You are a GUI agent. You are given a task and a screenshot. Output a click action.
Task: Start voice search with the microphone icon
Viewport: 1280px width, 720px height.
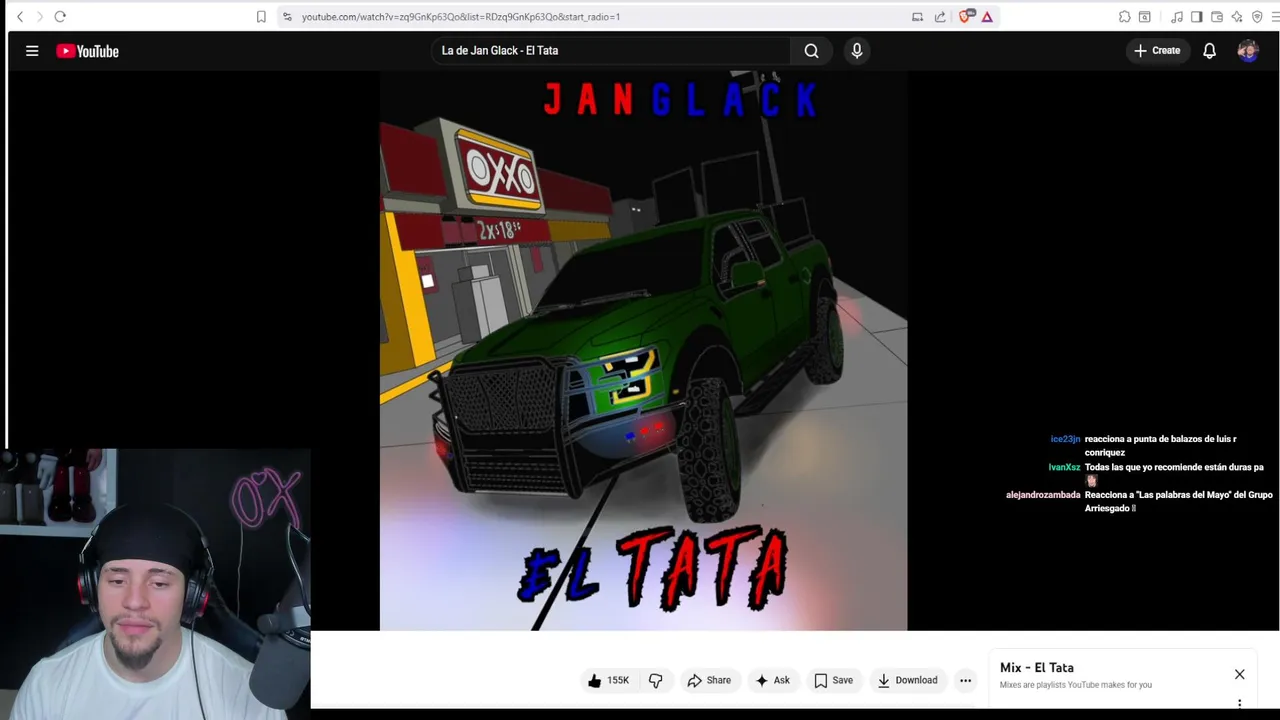click(x=857, y=50)
